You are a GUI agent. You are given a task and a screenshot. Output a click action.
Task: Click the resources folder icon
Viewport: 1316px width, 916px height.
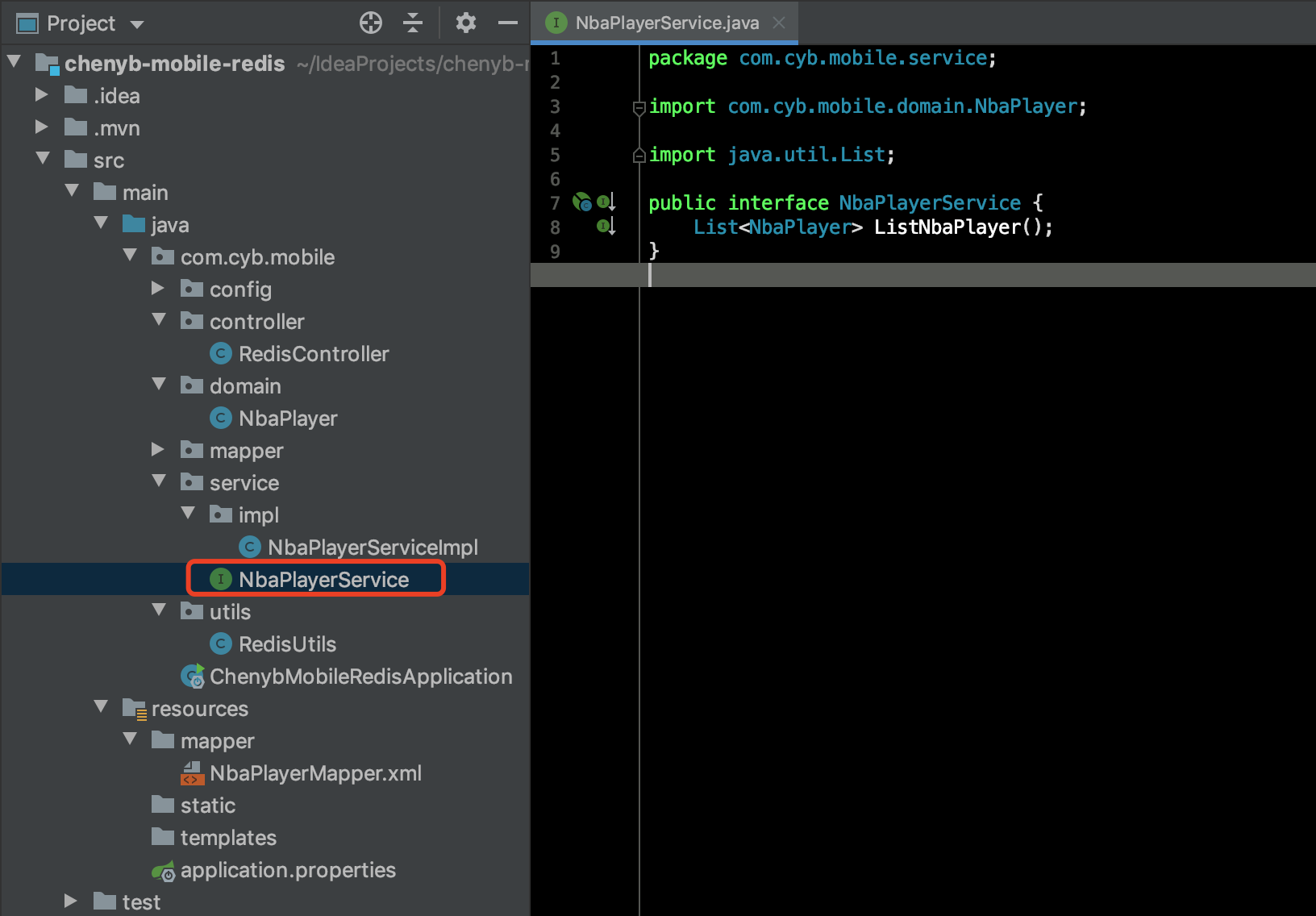pyautogui.click(x=134, y=708)
